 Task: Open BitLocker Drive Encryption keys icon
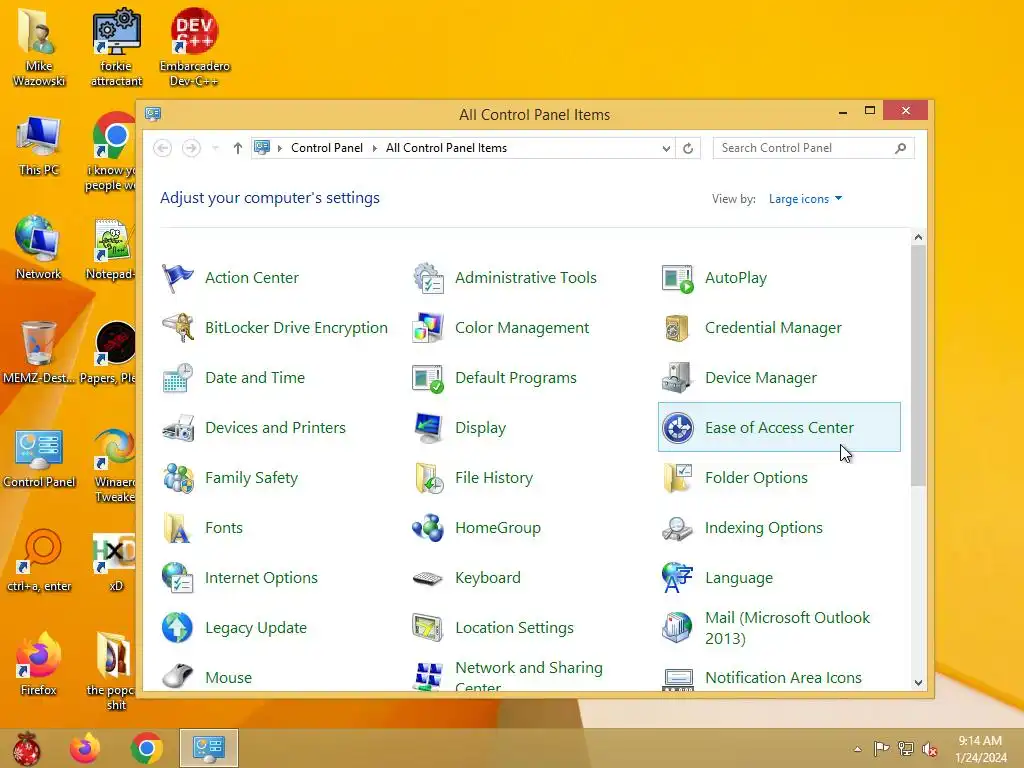(178, 327)
